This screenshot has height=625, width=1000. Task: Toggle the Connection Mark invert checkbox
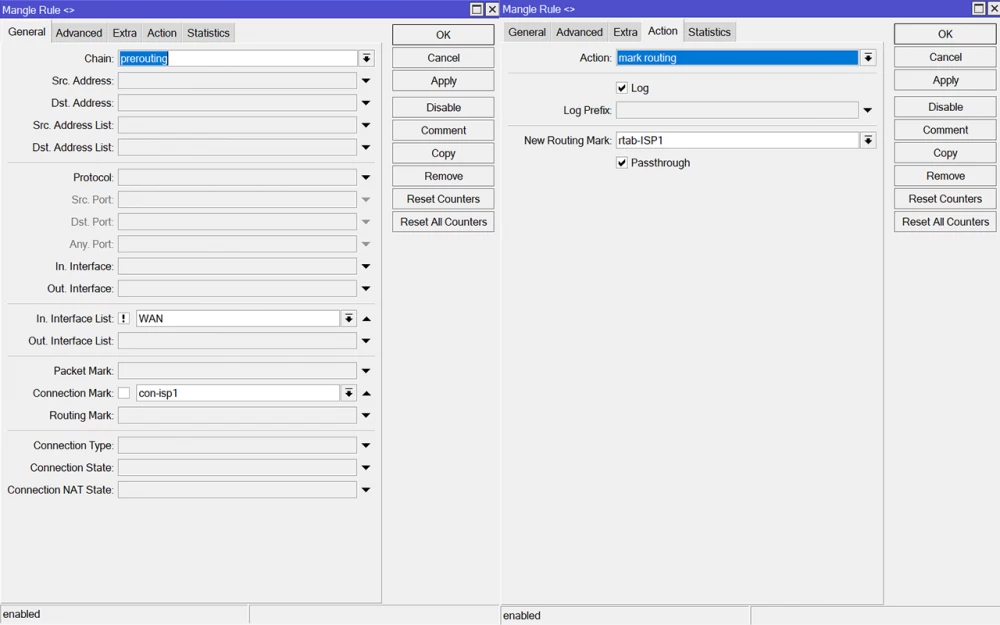click(x=124, y=394)
